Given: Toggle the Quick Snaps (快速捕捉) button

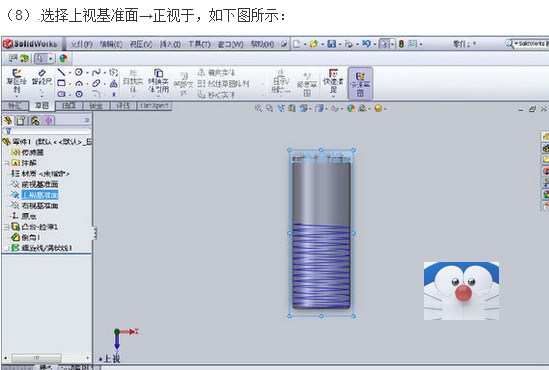Looking at the screenshot, I should pos(333,82).
